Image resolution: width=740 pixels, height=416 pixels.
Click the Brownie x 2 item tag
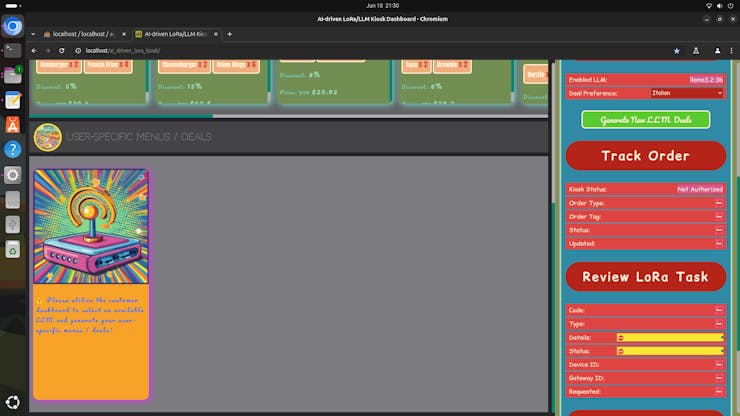(452, 65)
